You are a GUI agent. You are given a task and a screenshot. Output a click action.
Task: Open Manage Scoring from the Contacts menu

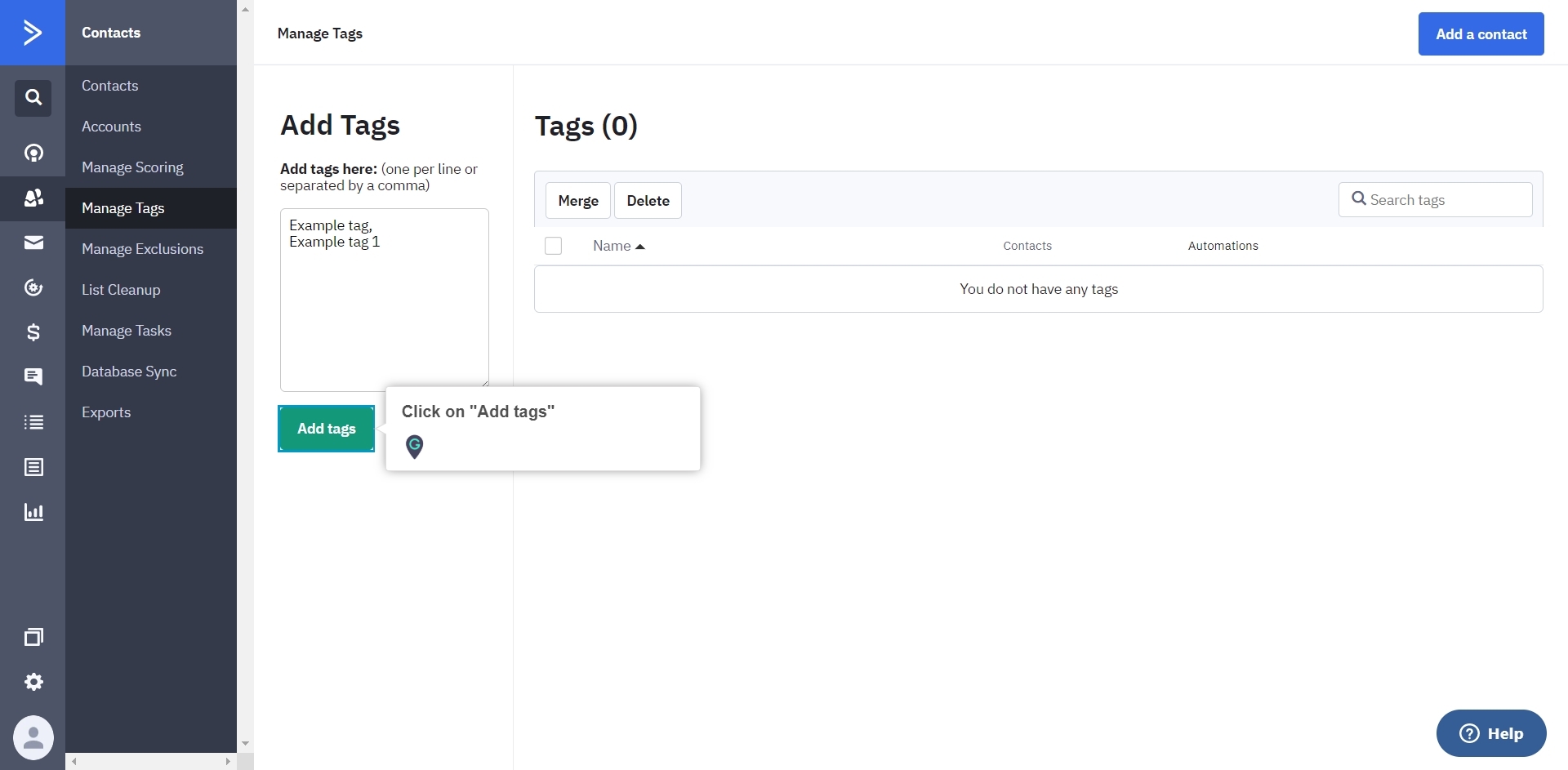133,167
